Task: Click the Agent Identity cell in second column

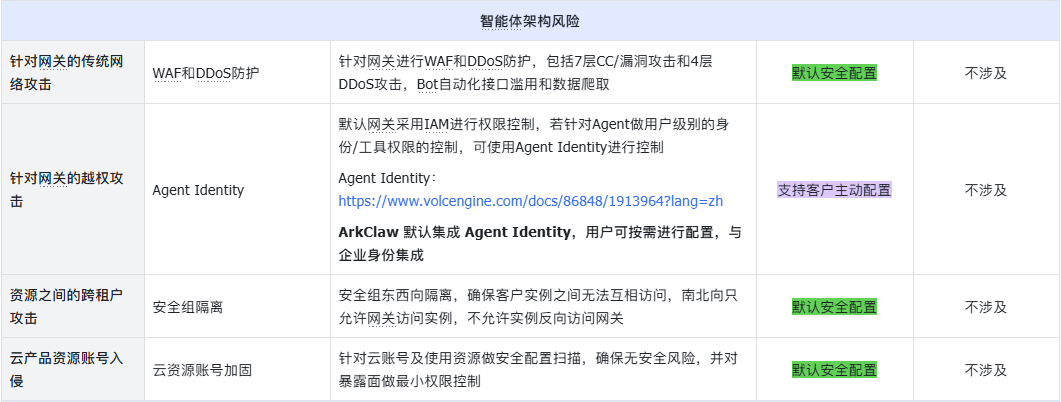Action: pyautogui.click(x=198, y=190)
